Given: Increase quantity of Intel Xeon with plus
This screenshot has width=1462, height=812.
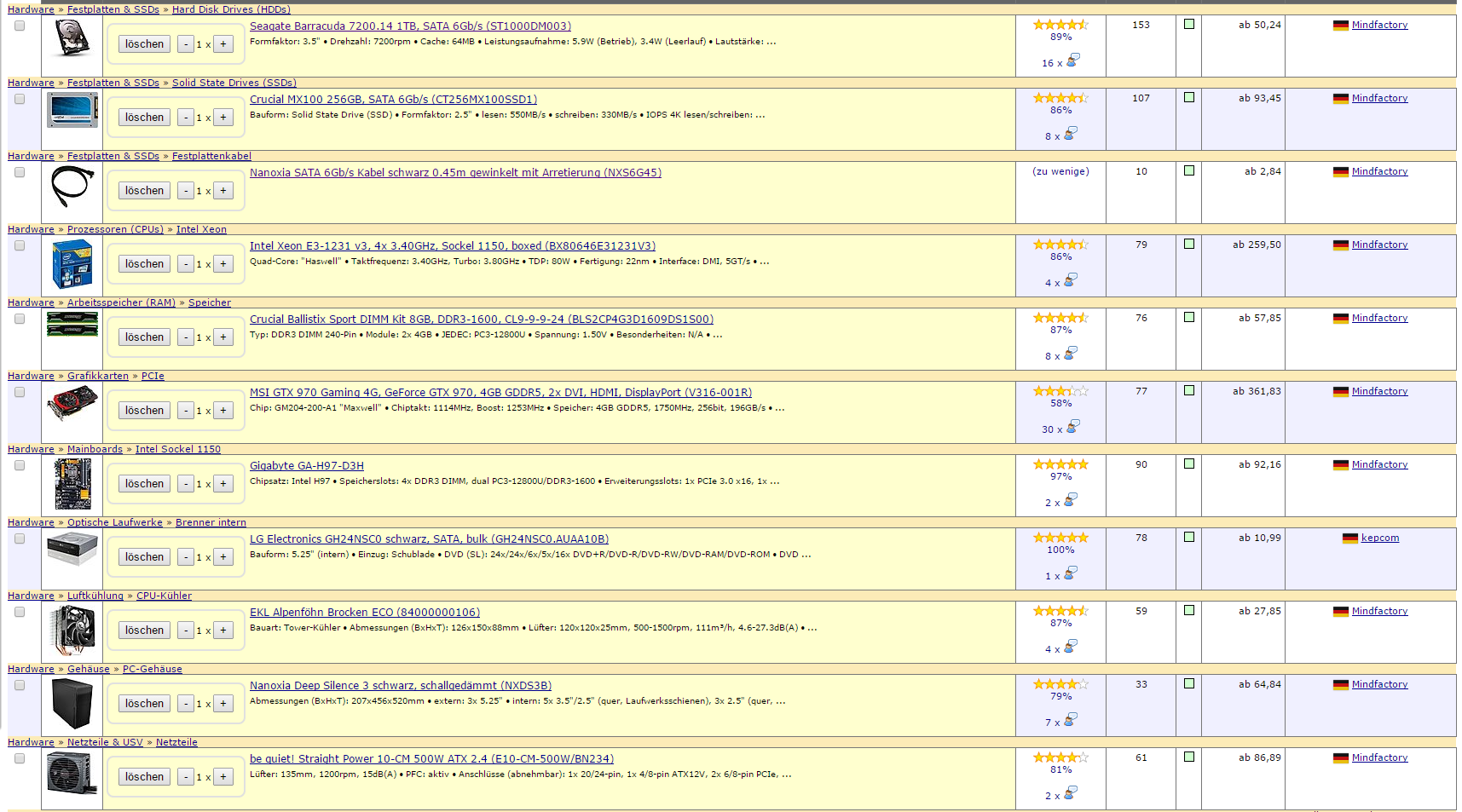Looking at the screenshot, I should click(223, 264).
